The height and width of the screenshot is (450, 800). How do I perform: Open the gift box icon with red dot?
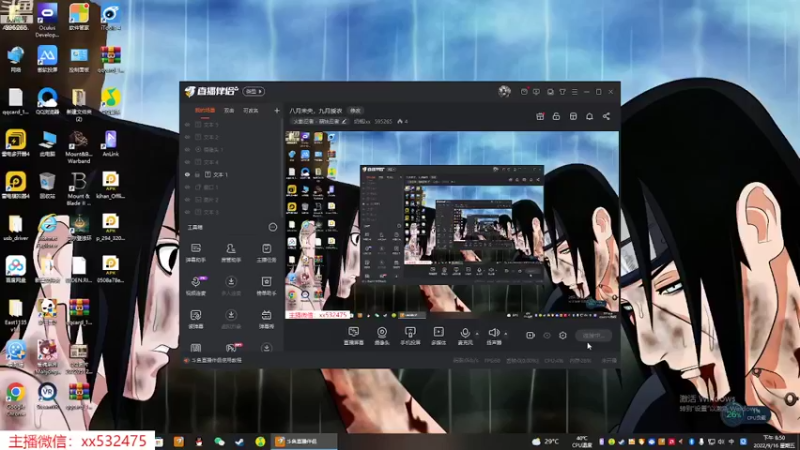[x=540, y=116]
